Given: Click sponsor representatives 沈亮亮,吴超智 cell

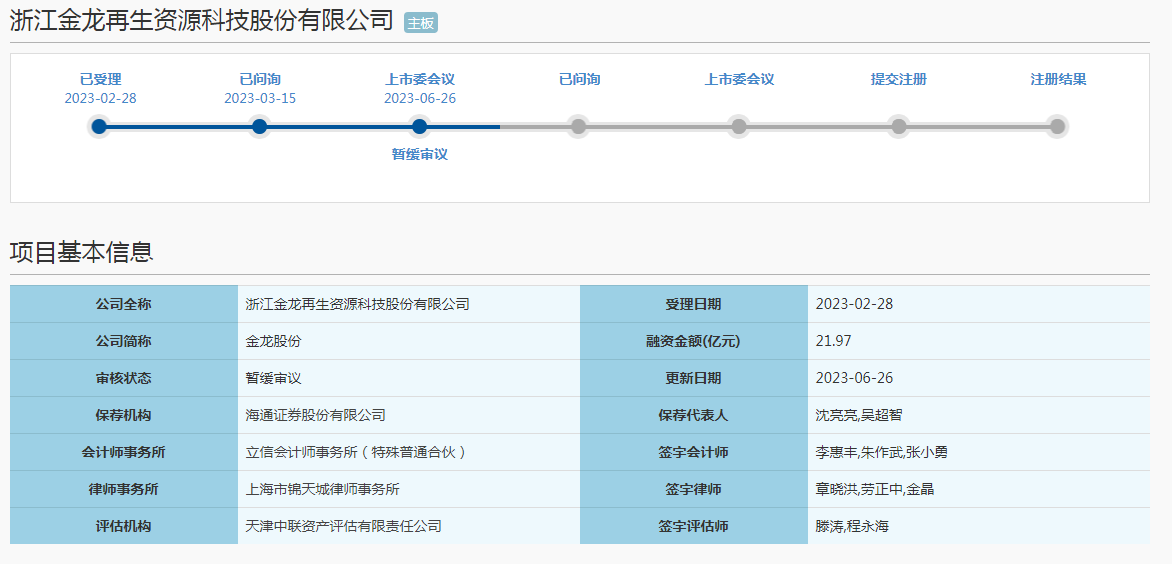Looking at the screenshot, I should point(858,415).
